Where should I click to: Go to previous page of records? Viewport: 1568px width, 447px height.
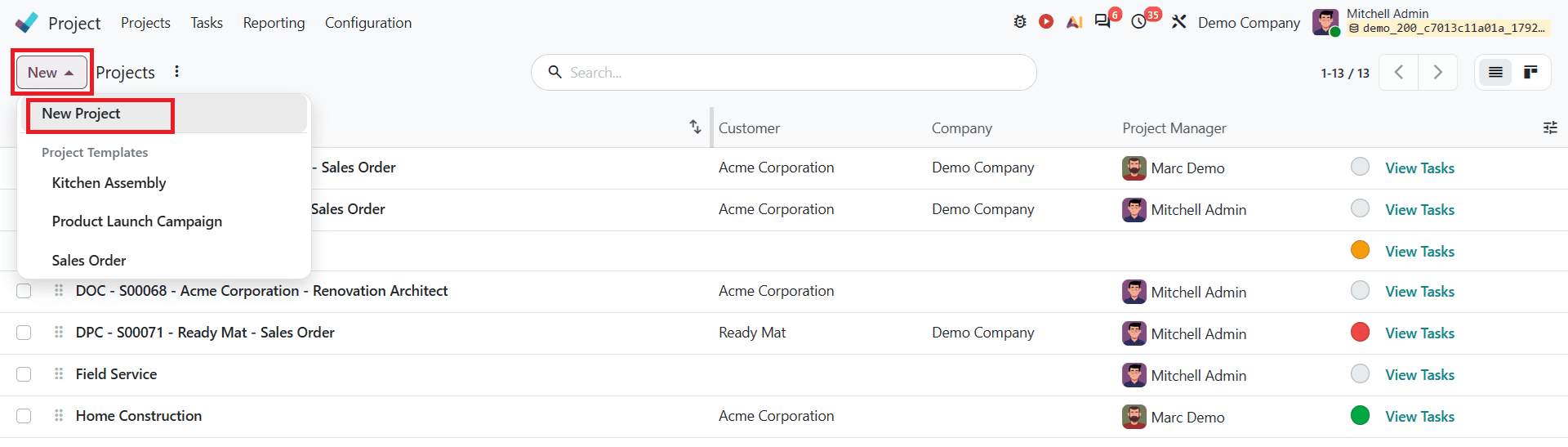click(1399, 72)
